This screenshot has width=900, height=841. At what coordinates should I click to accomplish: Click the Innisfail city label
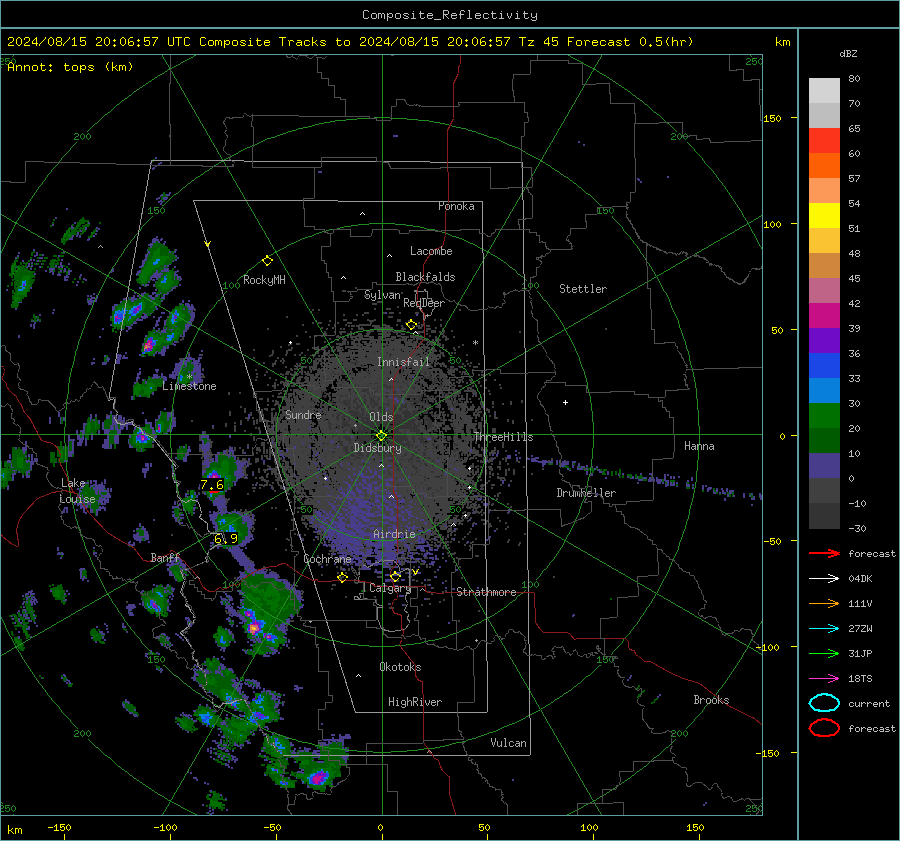click(403, 362)
